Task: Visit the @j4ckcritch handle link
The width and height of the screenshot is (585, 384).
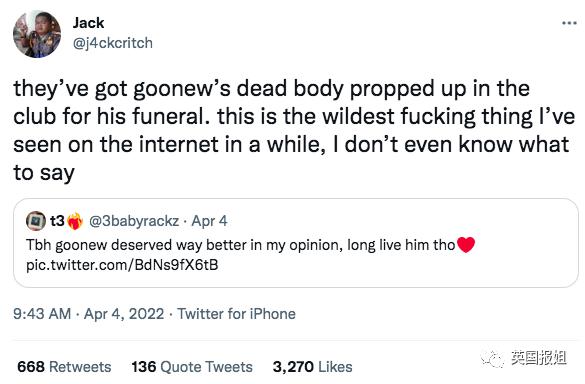Action: coord(113,43)
